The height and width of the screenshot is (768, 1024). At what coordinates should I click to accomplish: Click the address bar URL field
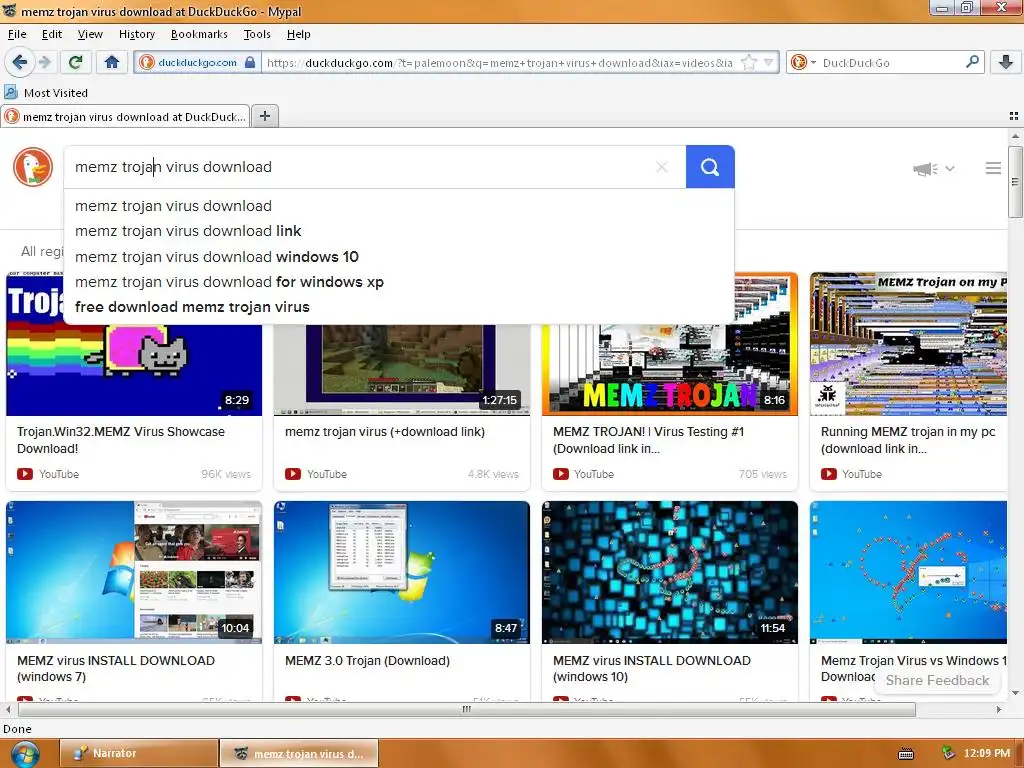coord(500,63)
